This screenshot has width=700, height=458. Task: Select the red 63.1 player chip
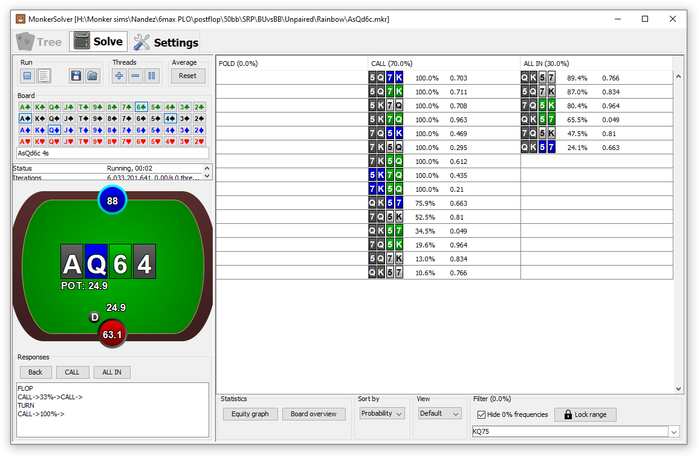click(112, 334)
